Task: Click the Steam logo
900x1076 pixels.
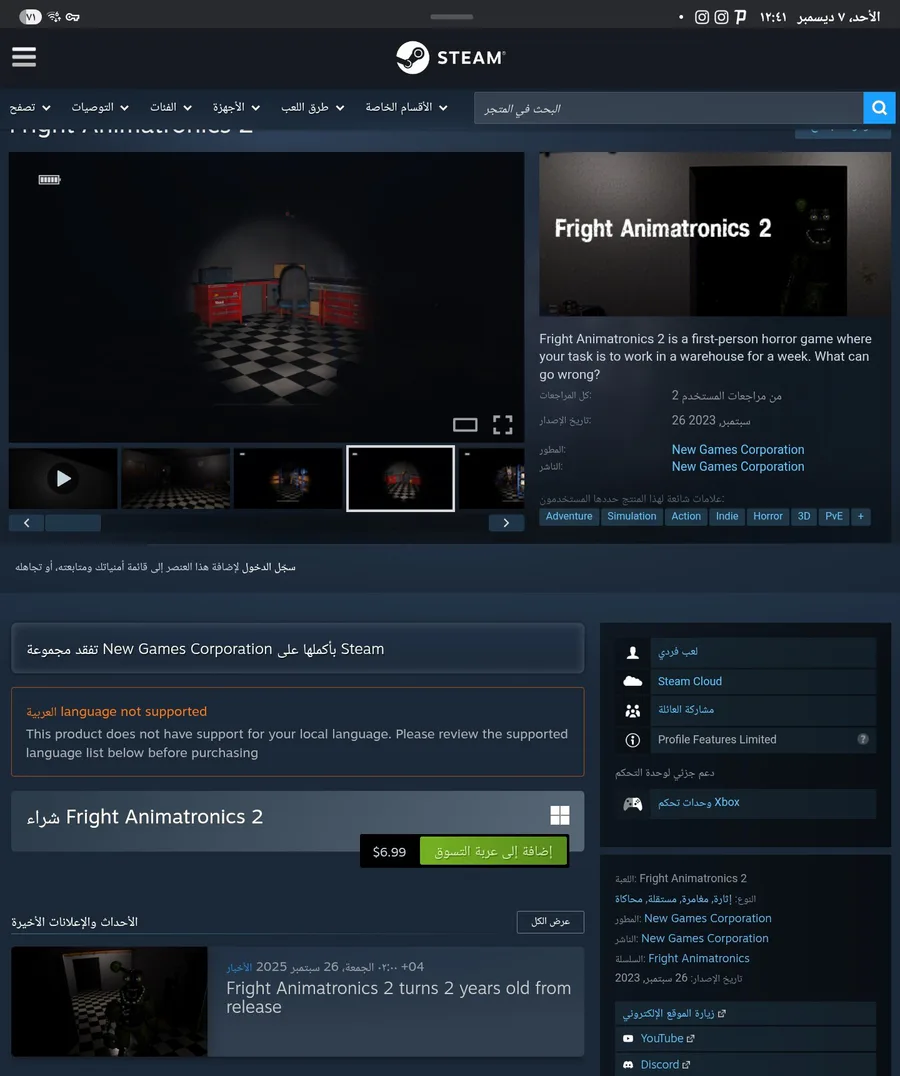Action: click(x=451, y=58)
